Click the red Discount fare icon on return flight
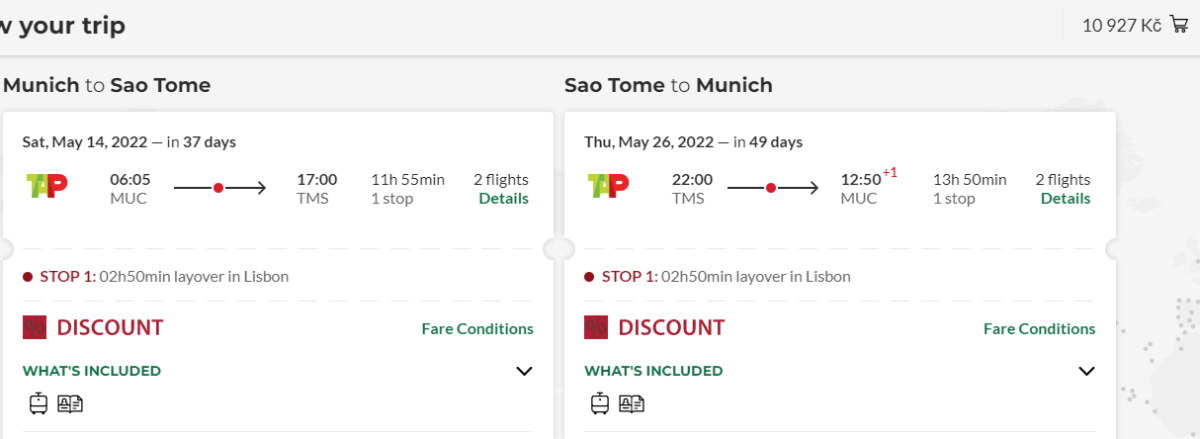 point(597,328)
